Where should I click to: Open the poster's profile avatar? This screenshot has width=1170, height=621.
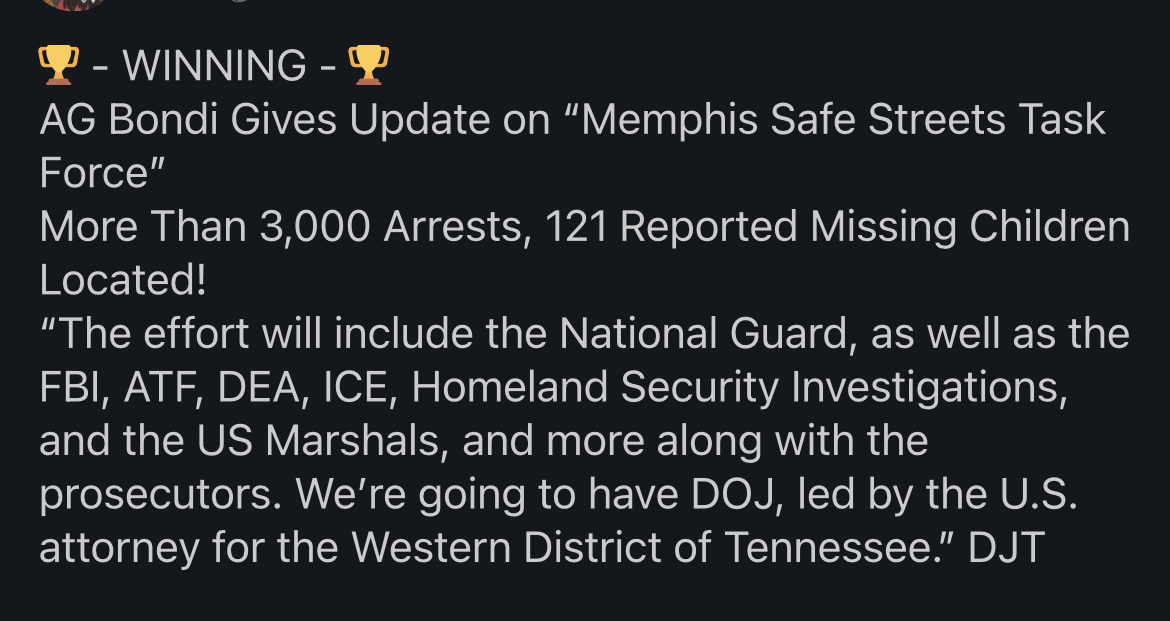coord(76,4)
